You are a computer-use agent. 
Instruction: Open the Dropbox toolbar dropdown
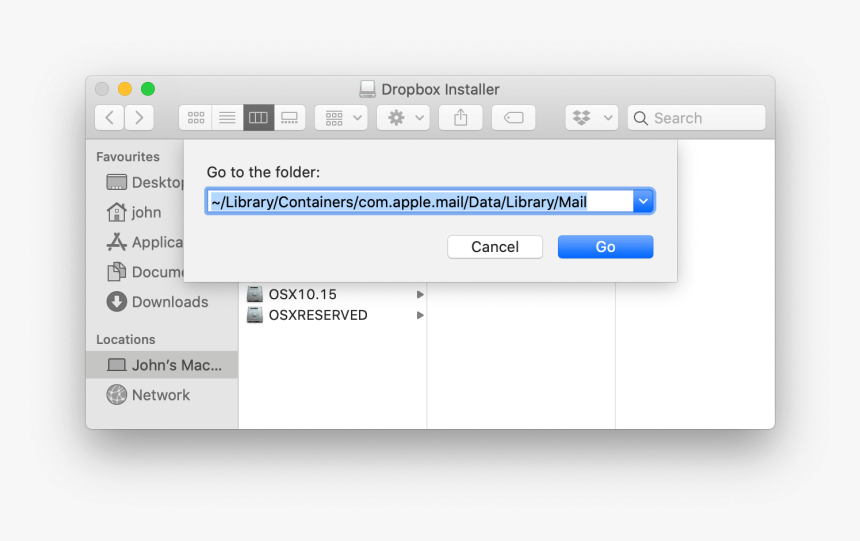pos(592,117)
